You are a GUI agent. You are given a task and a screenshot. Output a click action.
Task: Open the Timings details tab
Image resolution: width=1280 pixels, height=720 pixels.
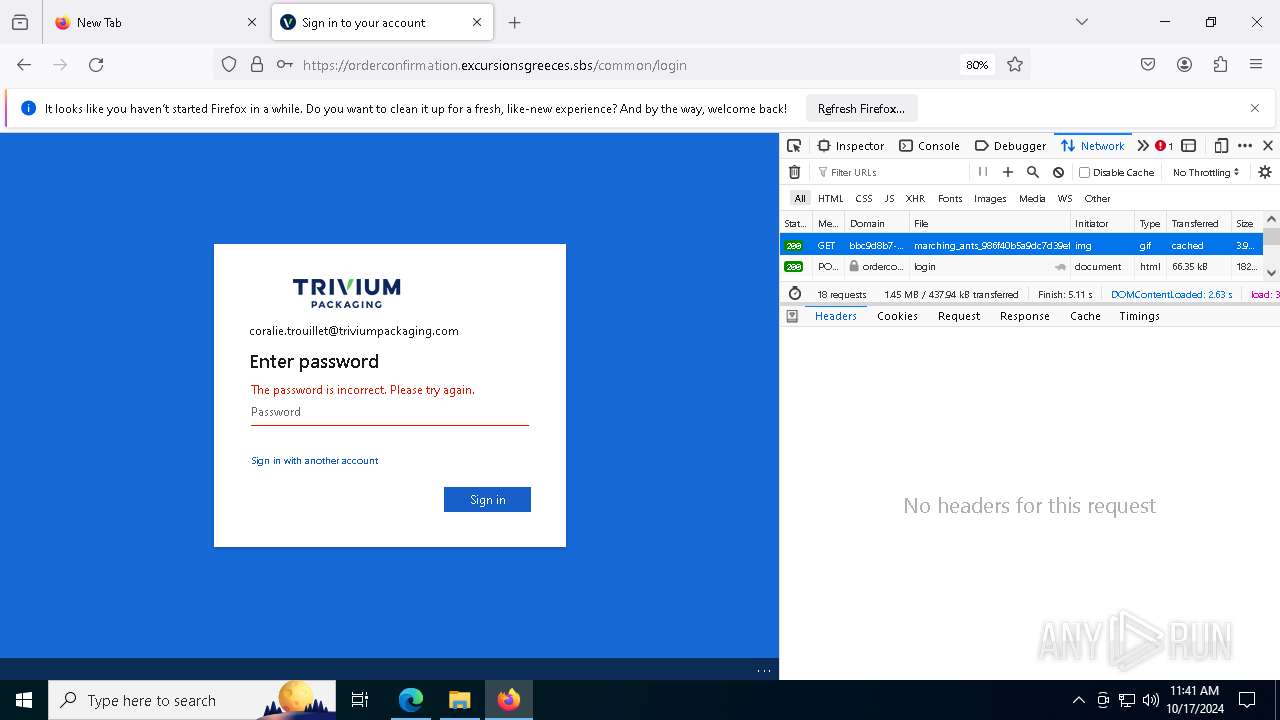(x=1139, y=316)
